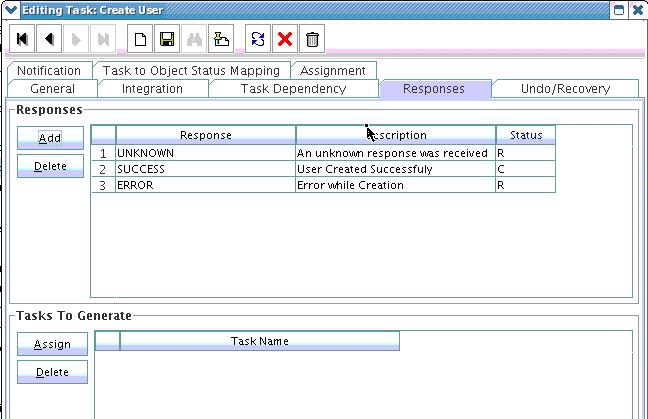This screenshot has width=648, height=419.
Task: Click status cell C in SUCCESS row
Action: tap(525, 169)
